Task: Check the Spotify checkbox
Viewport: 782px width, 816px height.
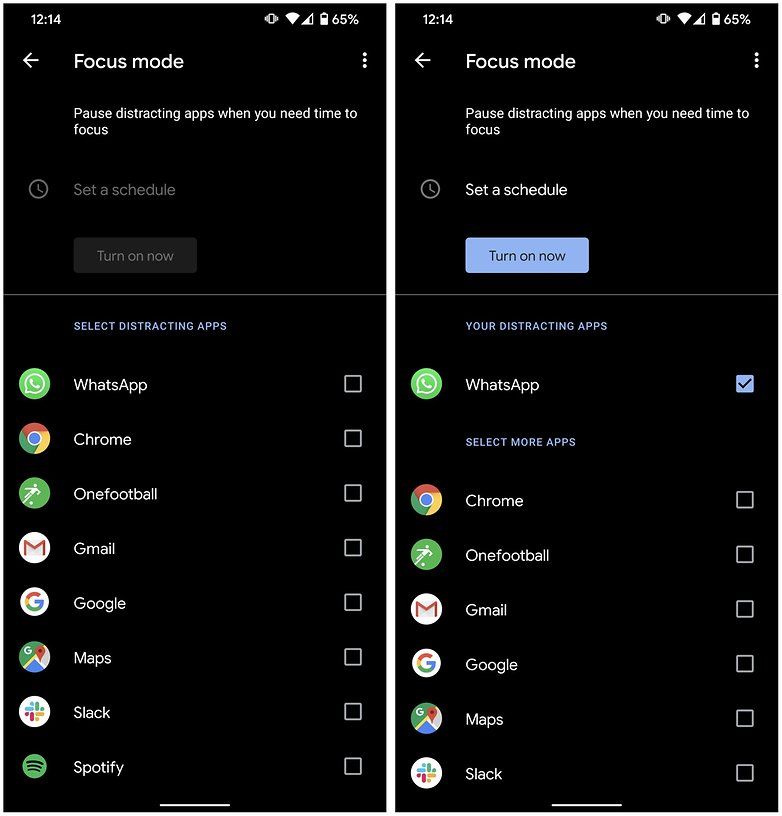Action: pos(353,767)
